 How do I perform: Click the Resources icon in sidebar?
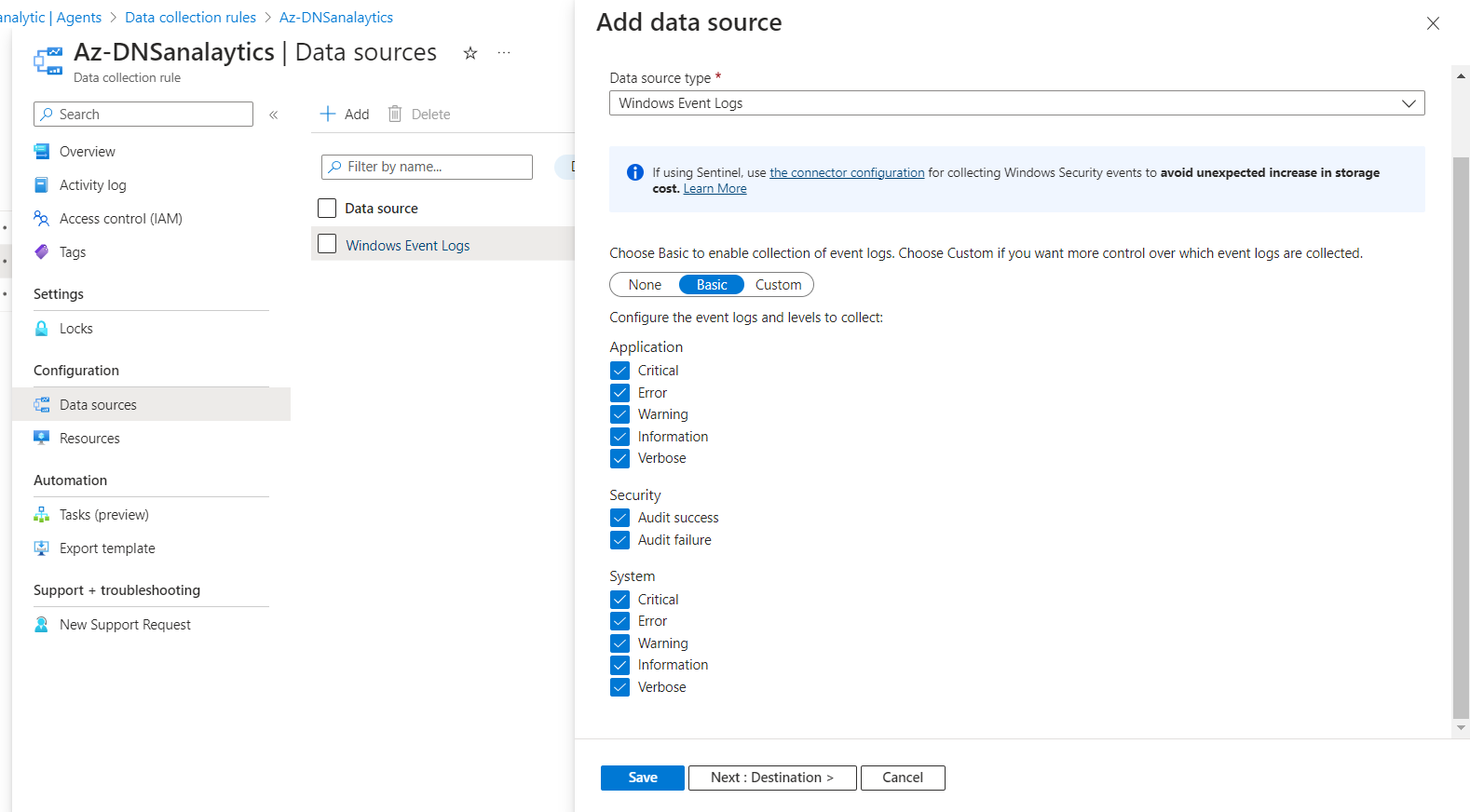(x=42, y=439)
